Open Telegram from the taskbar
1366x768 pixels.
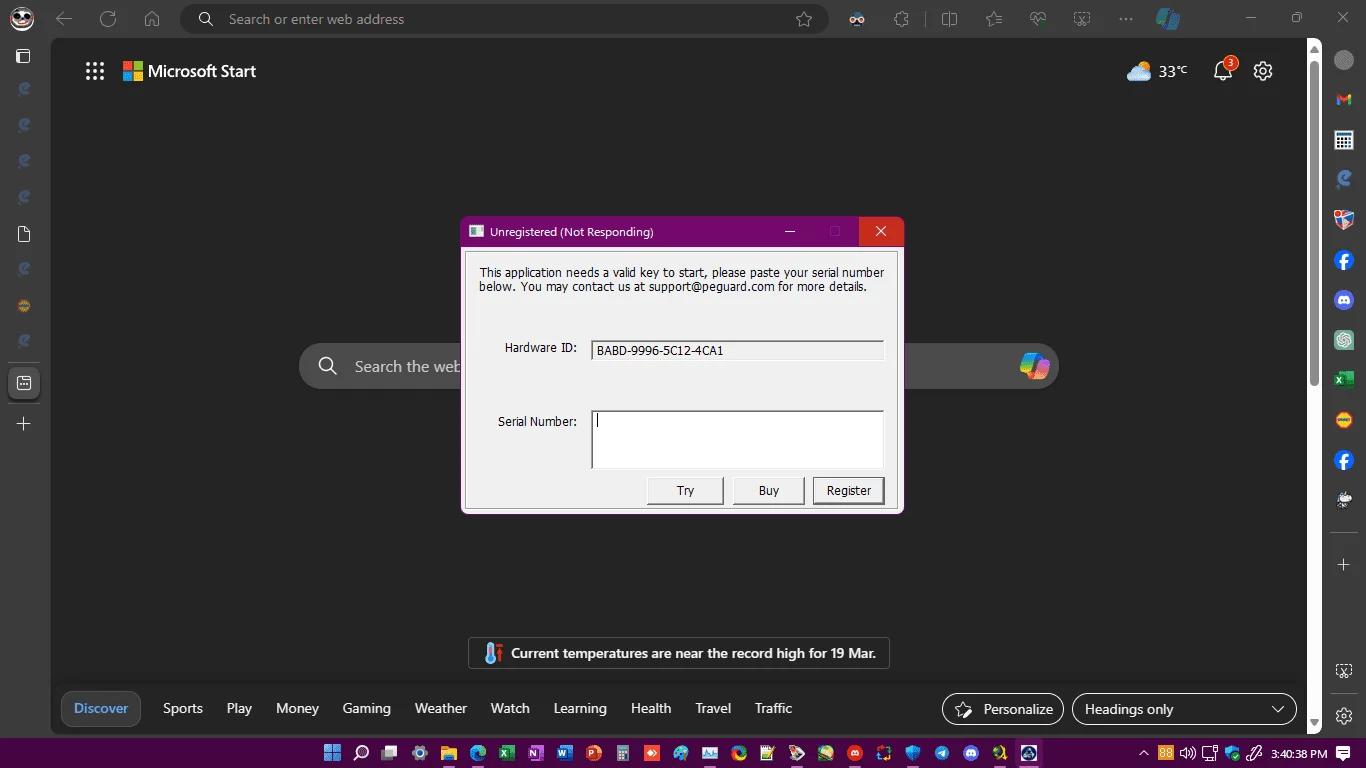942,753
